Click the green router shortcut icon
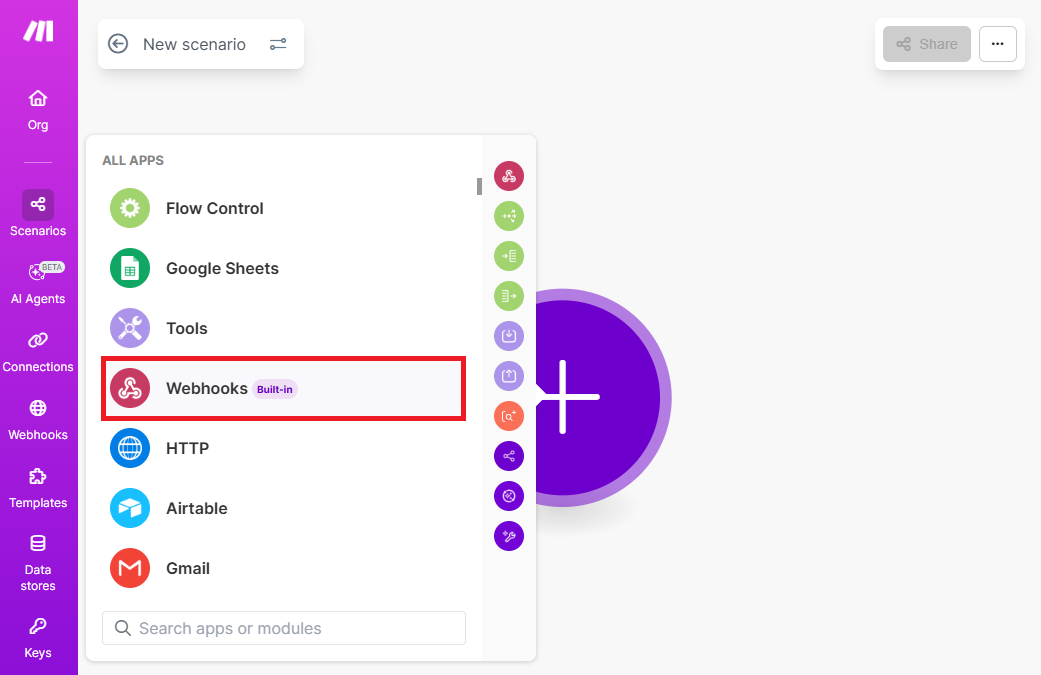Viewport: 1041px width, 675px height. pos(509,216)
